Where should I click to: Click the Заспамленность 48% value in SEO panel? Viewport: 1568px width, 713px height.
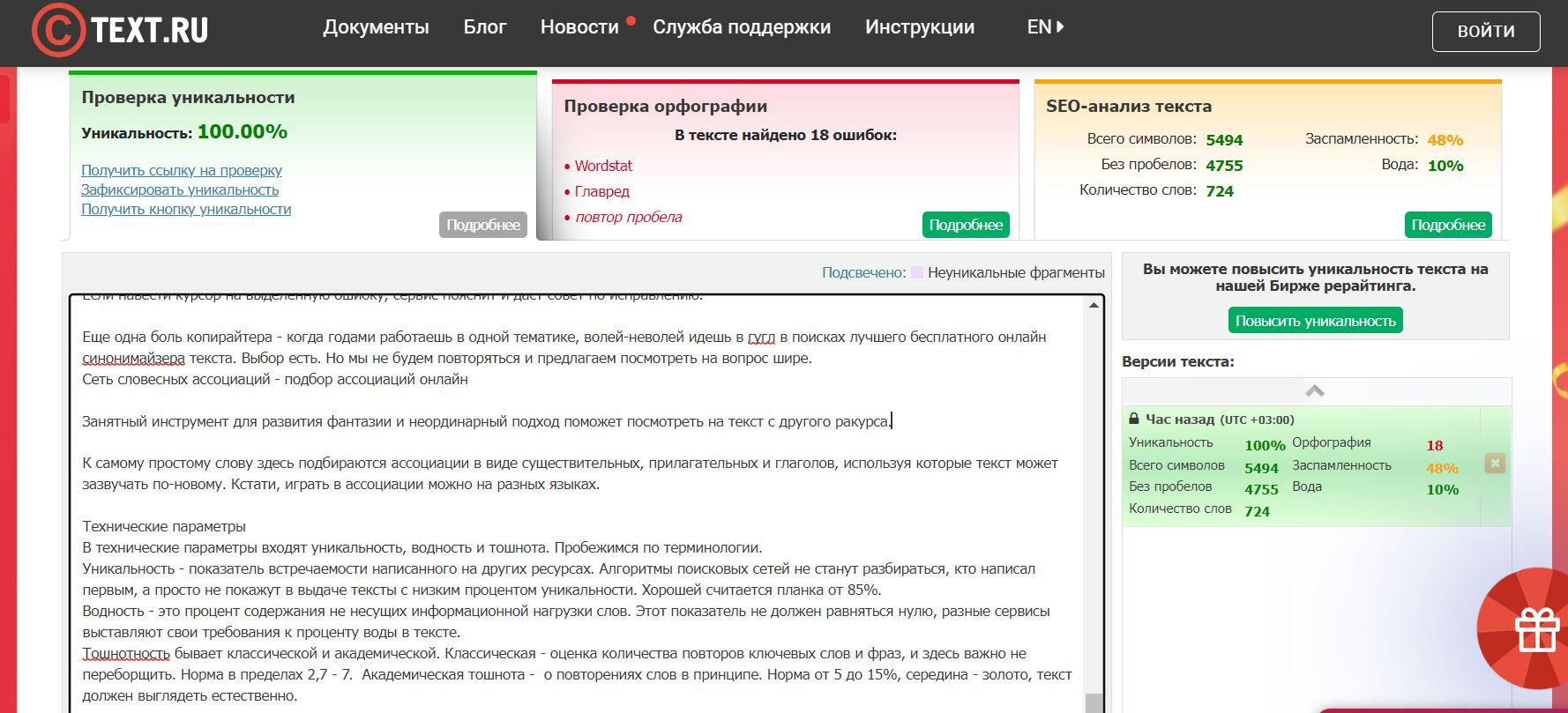click(1445, 140)
